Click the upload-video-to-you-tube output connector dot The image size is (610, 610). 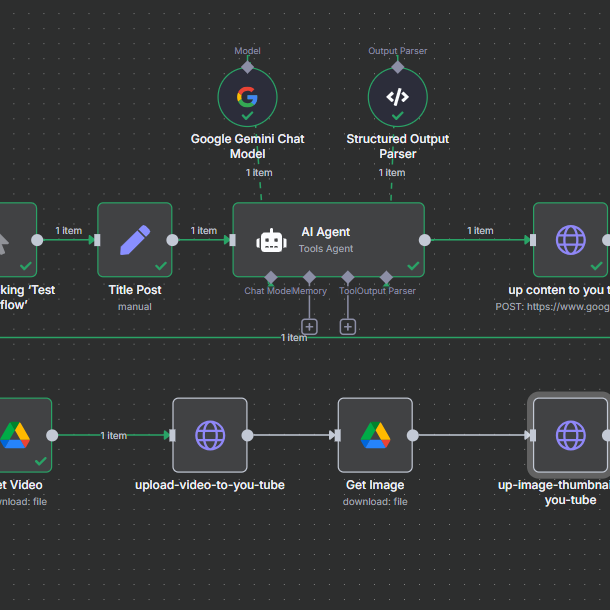click(247, 435)
